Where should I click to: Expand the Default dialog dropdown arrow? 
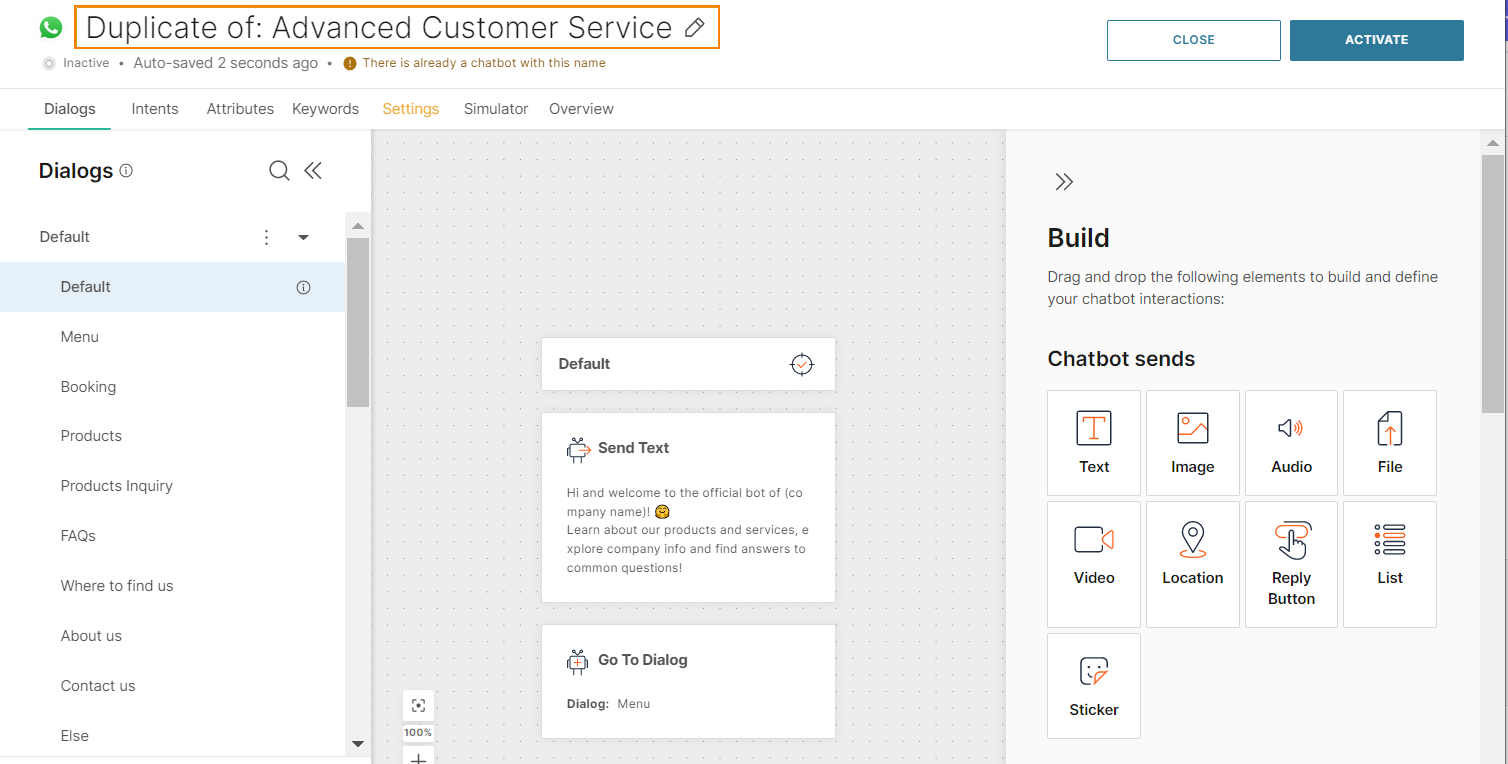(x=303, y=237)
